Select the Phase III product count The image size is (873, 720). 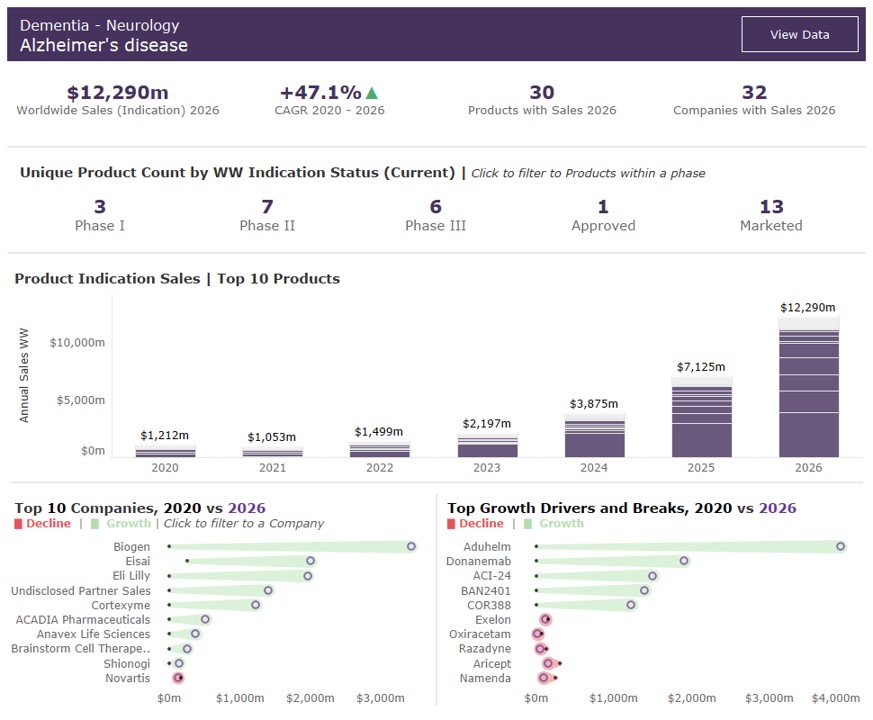(x=435, y=208)
